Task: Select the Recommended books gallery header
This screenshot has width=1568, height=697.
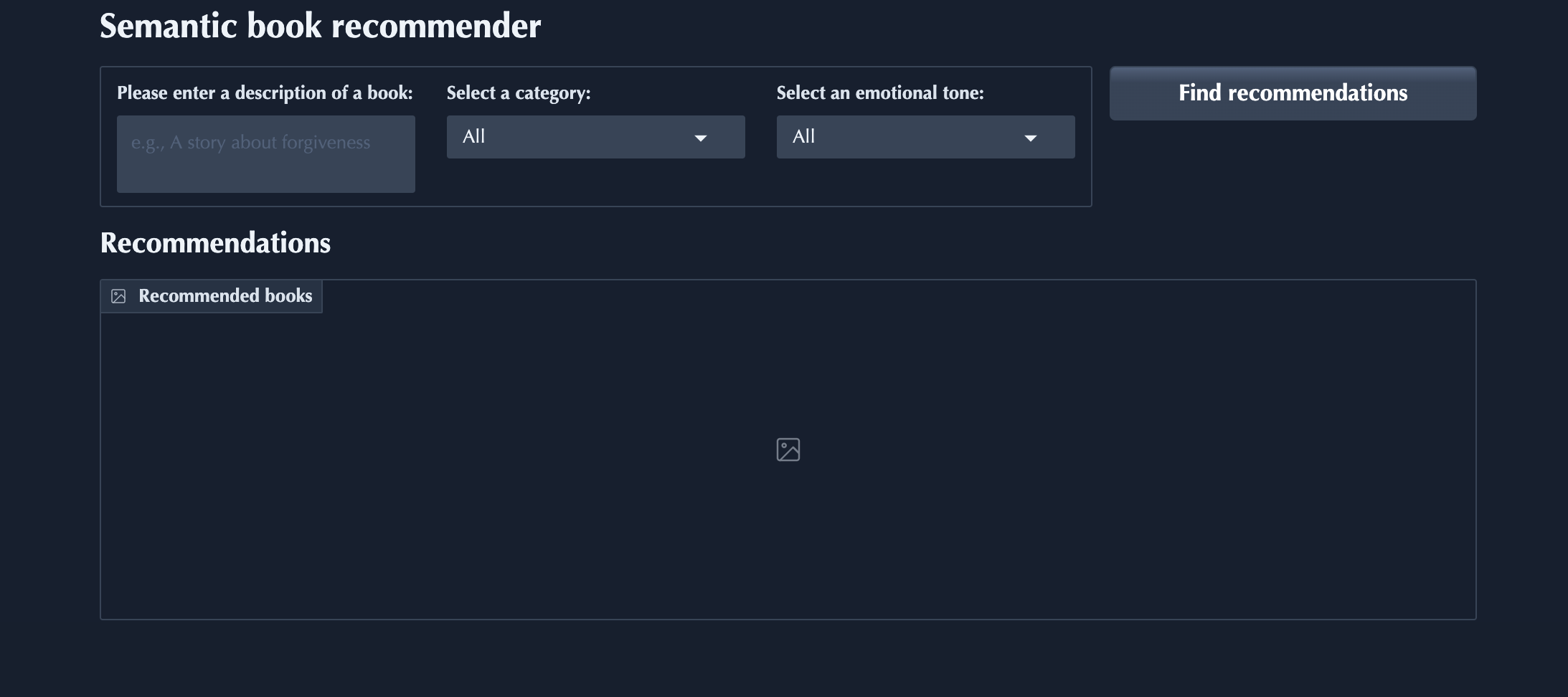Action: point(225,295)
